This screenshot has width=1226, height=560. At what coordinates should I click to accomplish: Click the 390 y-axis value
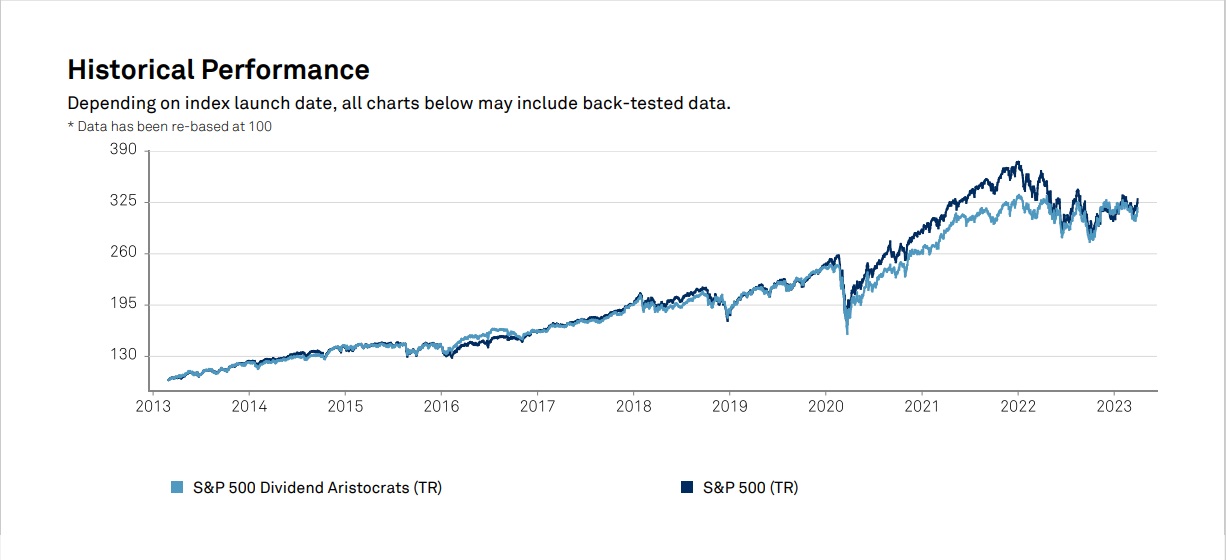click(x=122, y=150)
